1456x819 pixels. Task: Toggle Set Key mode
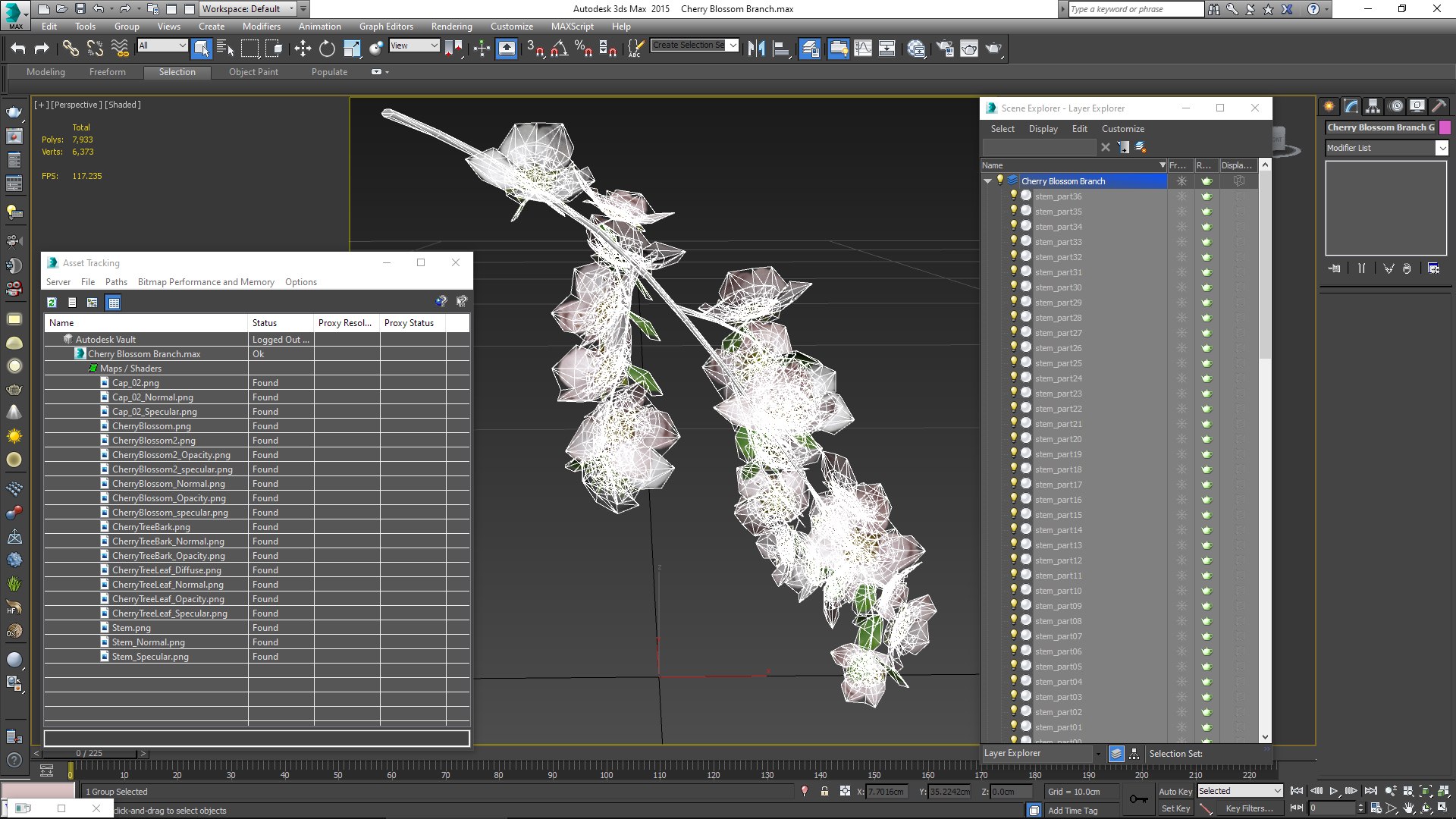[x=1176, y=808]
